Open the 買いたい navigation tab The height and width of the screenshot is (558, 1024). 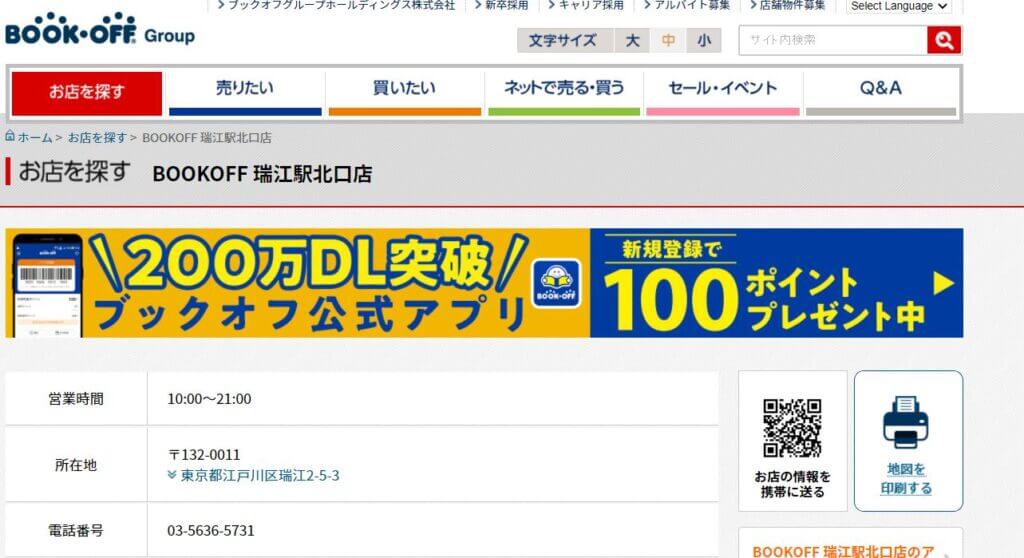click(x=404, y=92)
